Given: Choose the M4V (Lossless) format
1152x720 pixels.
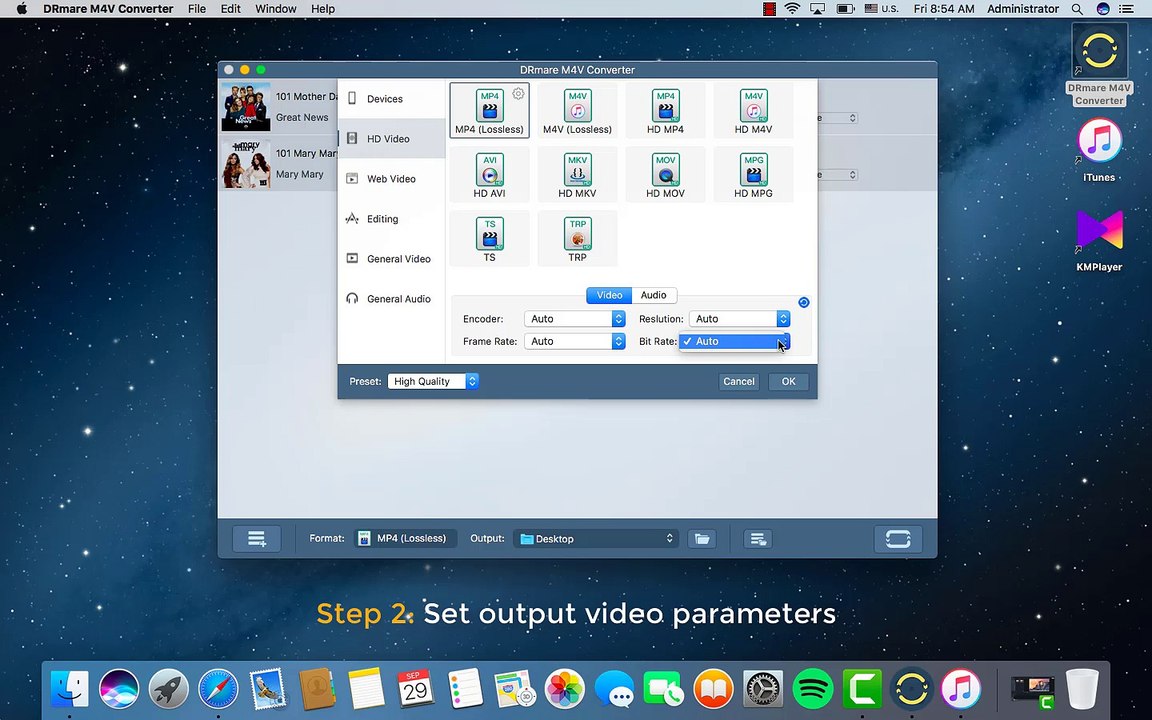Looking at the screenshot, I should pos(577,110).
